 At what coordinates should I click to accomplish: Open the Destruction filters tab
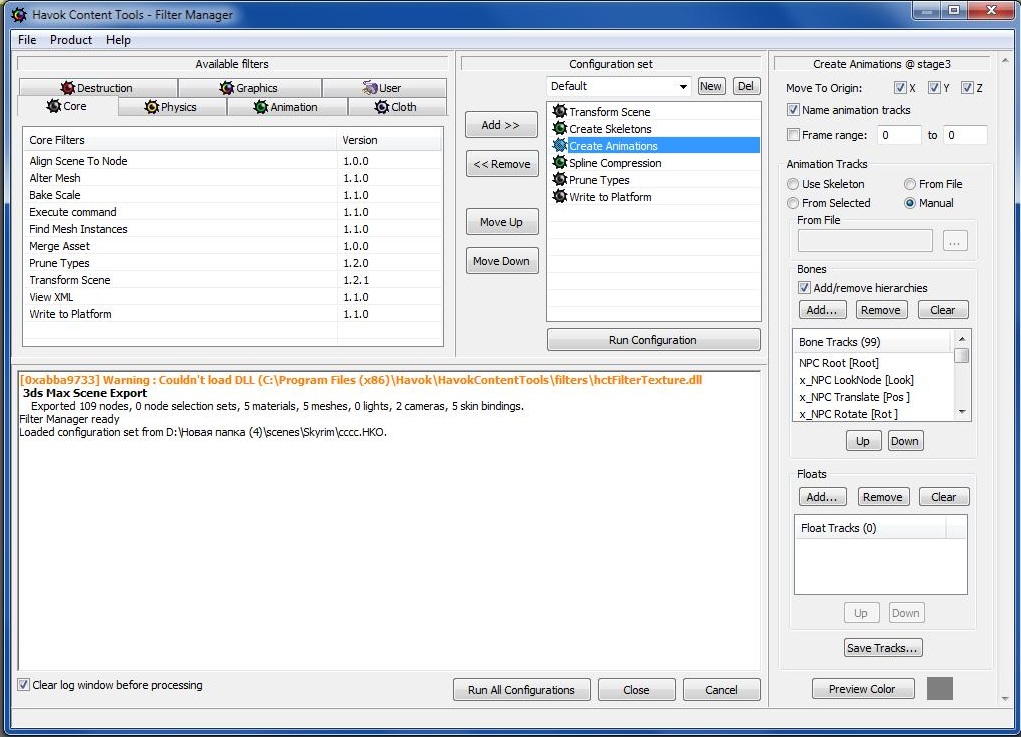tap(98, 88)
